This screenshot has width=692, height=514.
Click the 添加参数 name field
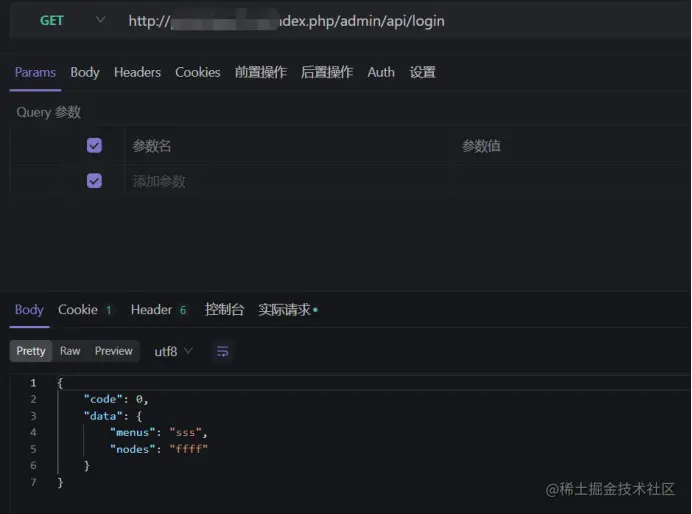(x=289, y=181)
